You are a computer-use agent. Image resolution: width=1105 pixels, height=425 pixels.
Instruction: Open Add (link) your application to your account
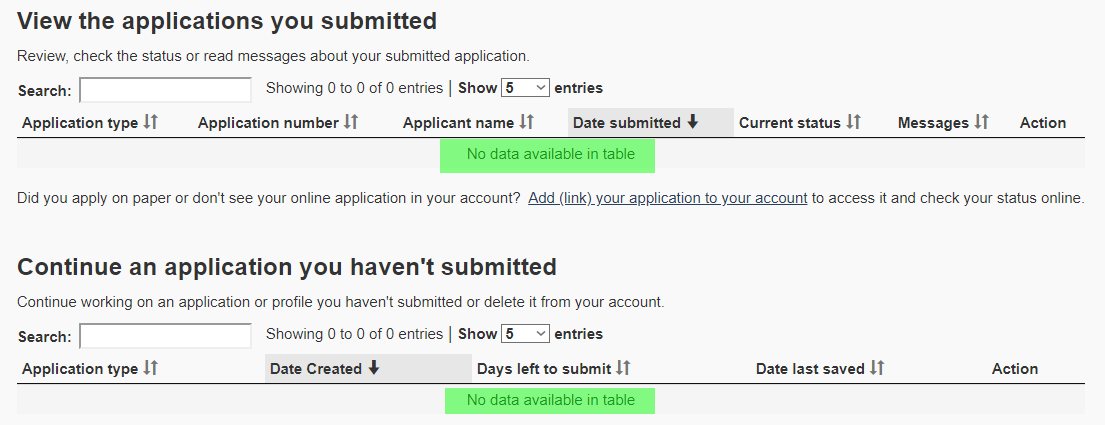[x=667, y=198]
